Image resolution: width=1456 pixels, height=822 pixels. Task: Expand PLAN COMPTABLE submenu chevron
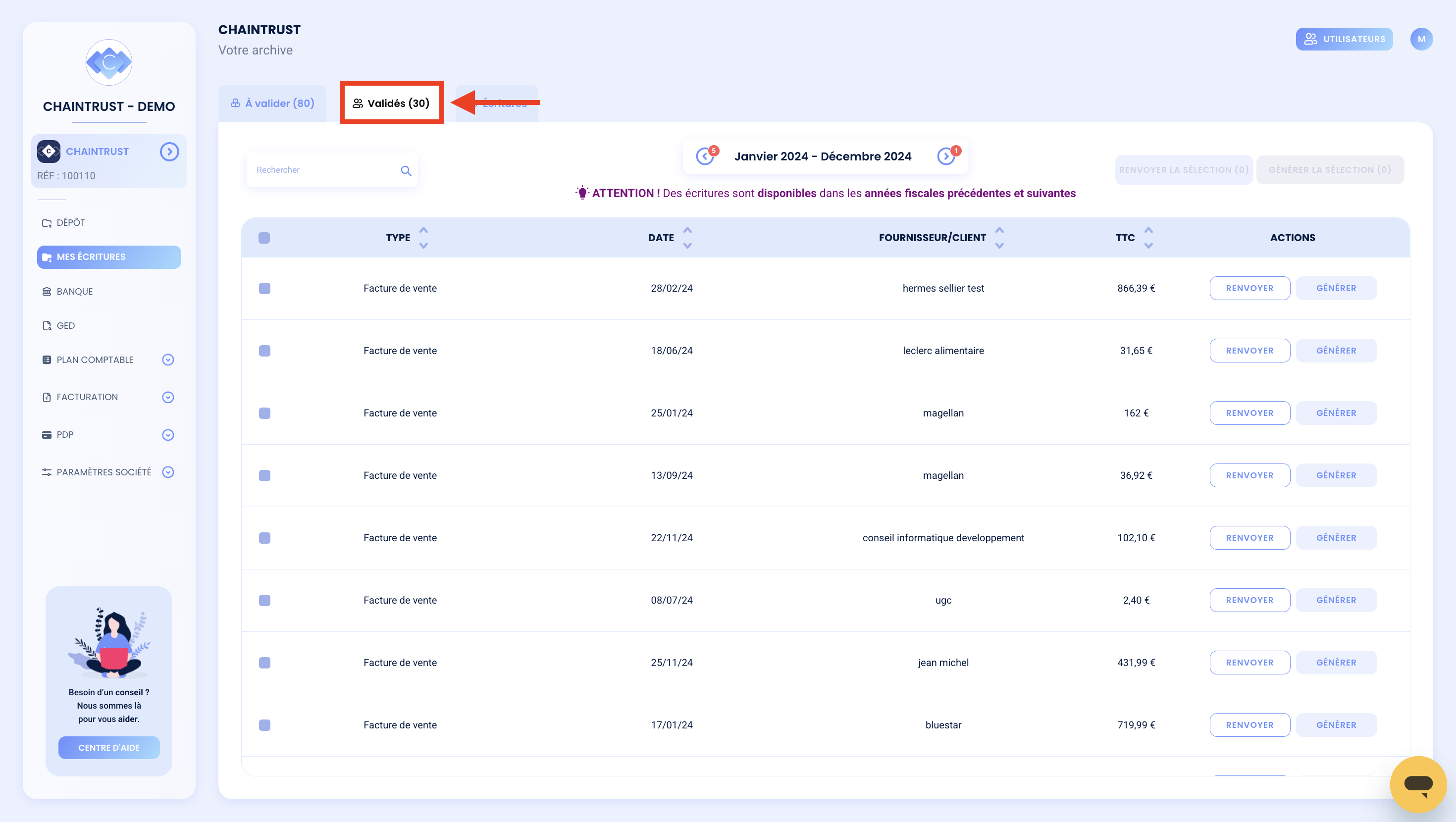[168, 360]
